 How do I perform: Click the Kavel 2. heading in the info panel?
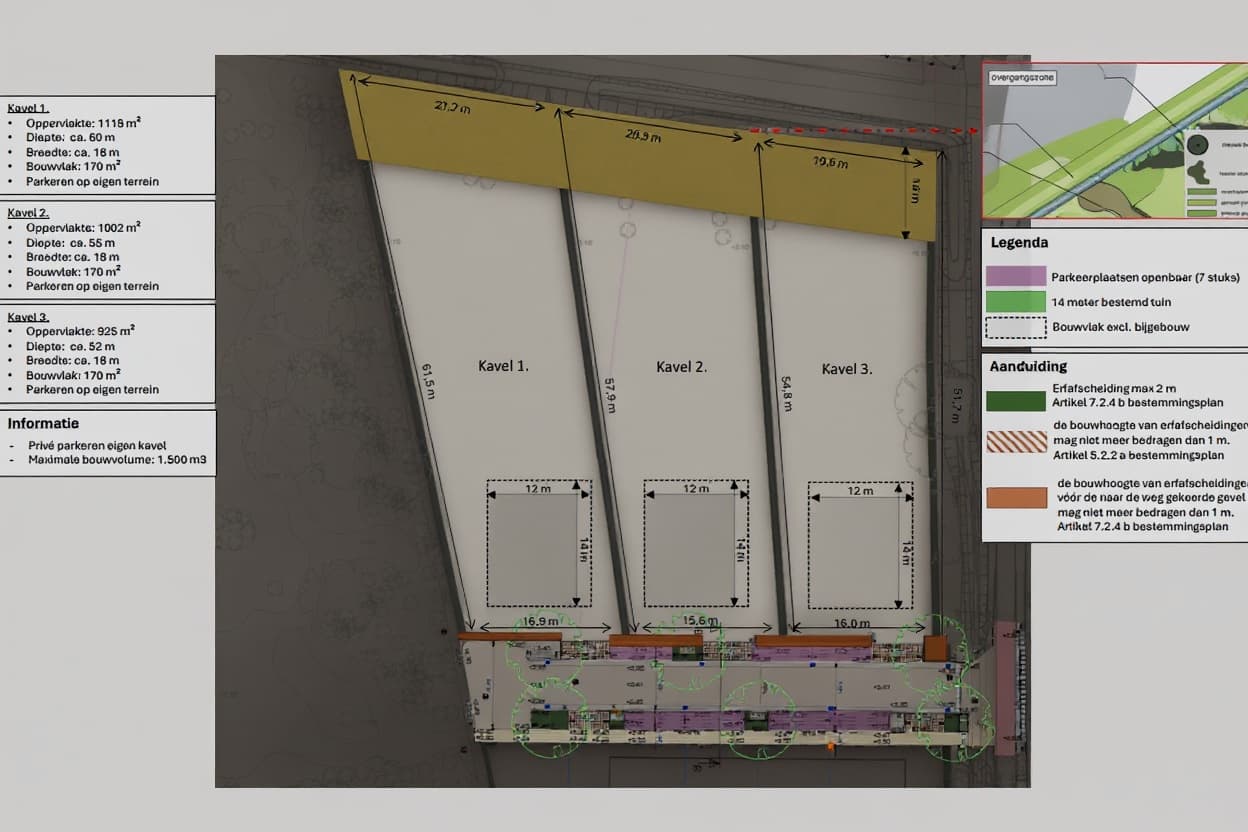(x=28, y=213)
